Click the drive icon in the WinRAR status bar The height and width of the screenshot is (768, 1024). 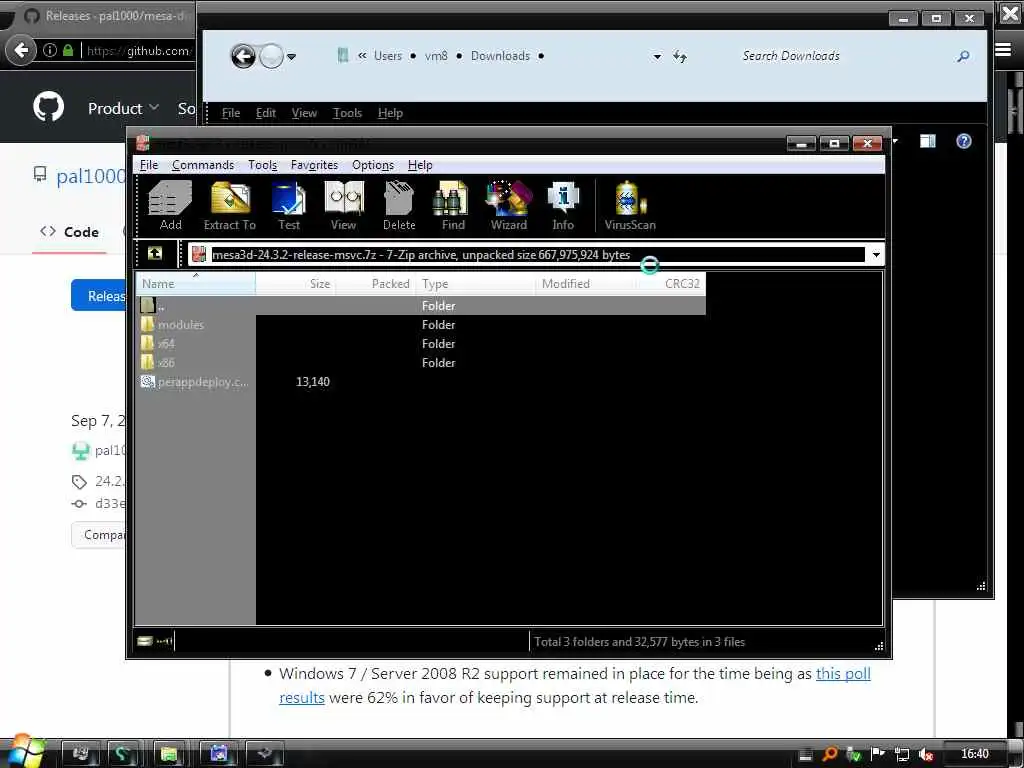click(x=144, y=641)
